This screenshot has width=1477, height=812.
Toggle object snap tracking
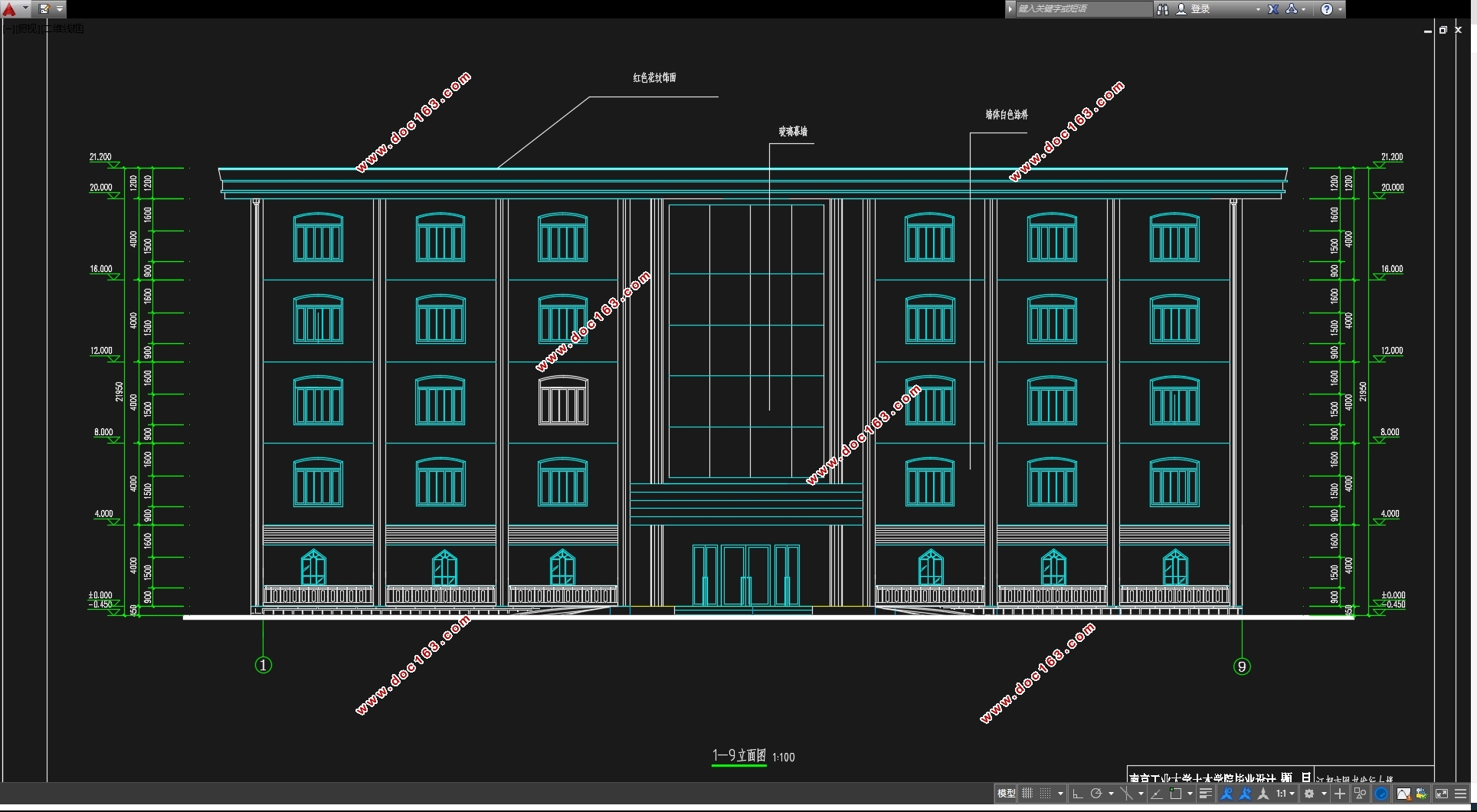1157,794
